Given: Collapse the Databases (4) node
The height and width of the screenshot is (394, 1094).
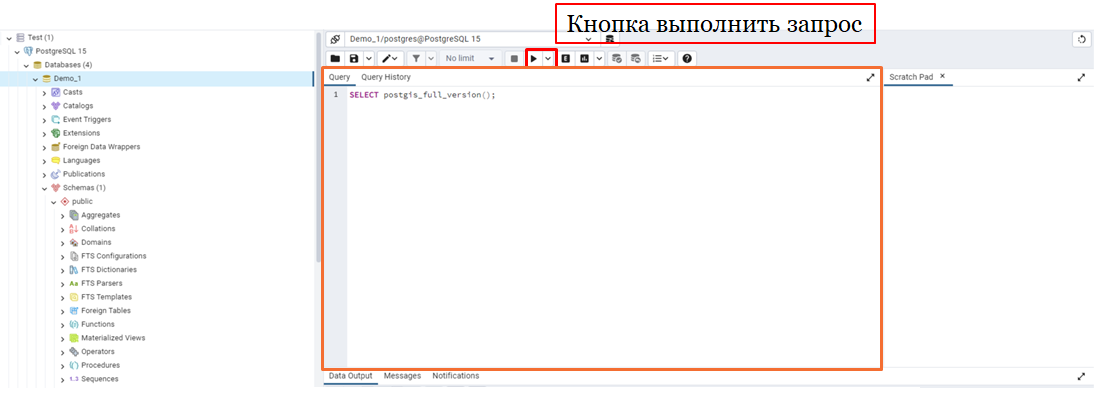Looking at the screenshot, I should [27, 65].
